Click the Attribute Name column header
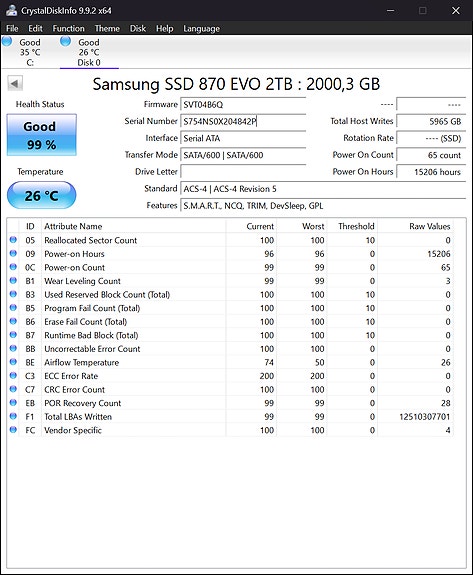The width and height of the screenshot is (473, 575). click(x=133, y=226)
